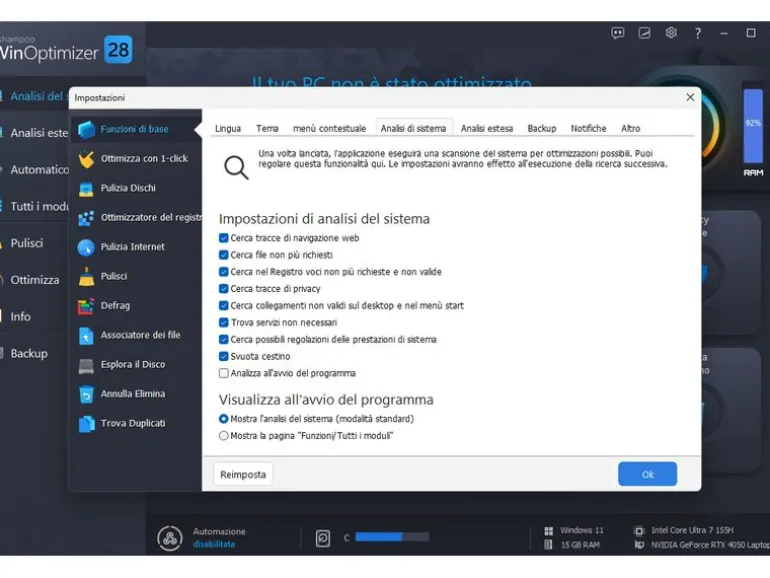
Task: Confirm settings with Ok button
Action: pos(647,475)
